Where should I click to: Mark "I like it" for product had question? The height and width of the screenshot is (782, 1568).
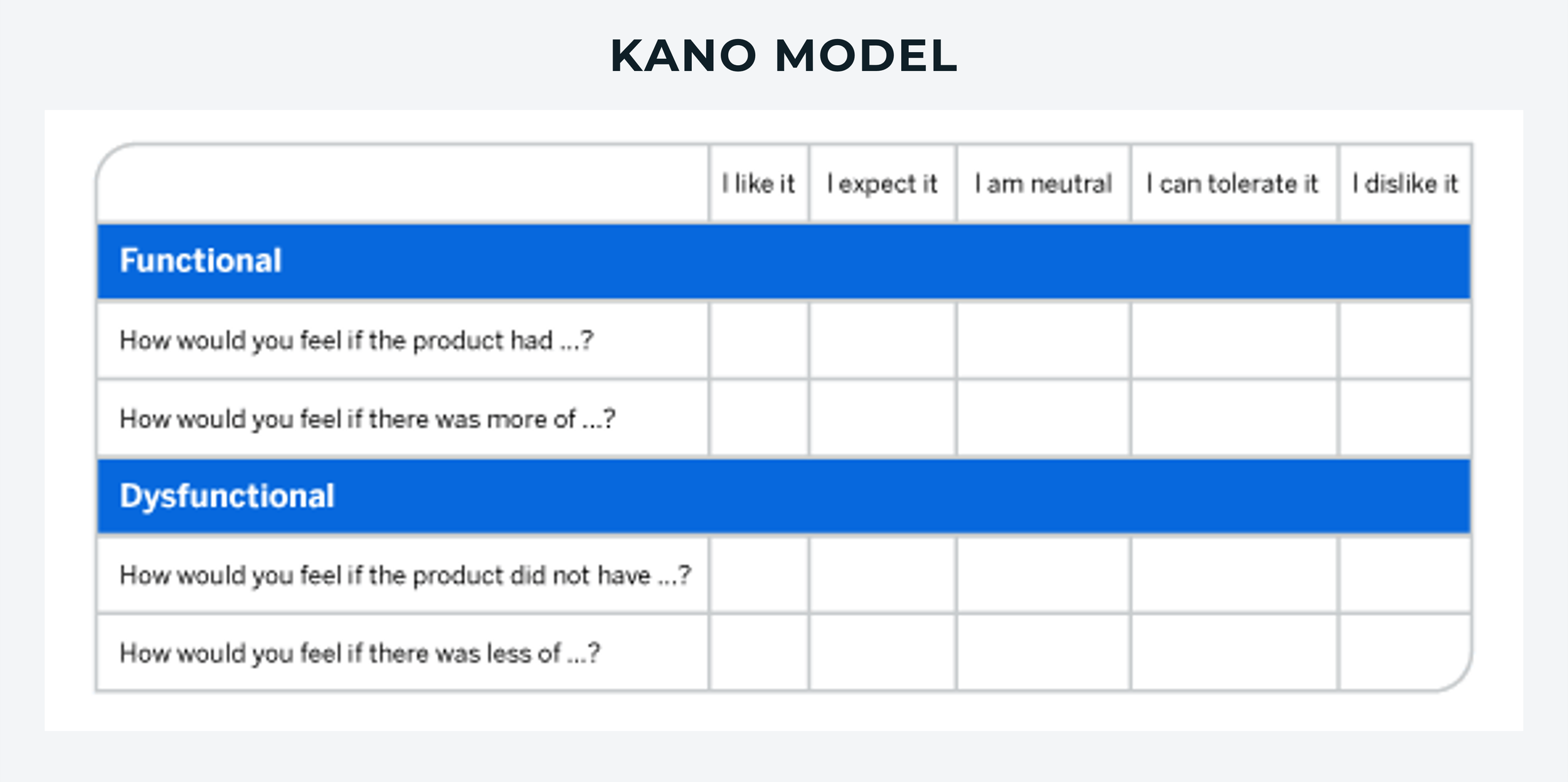click(759, 341)
